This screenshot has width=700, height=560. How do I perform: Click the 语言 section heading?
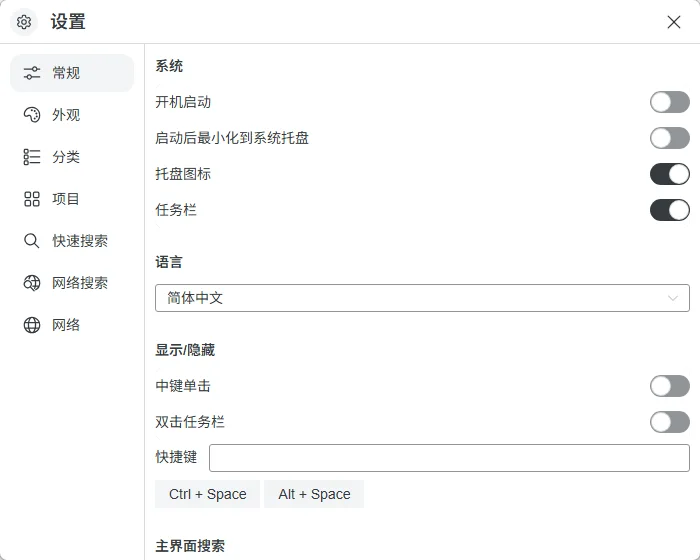169,262
